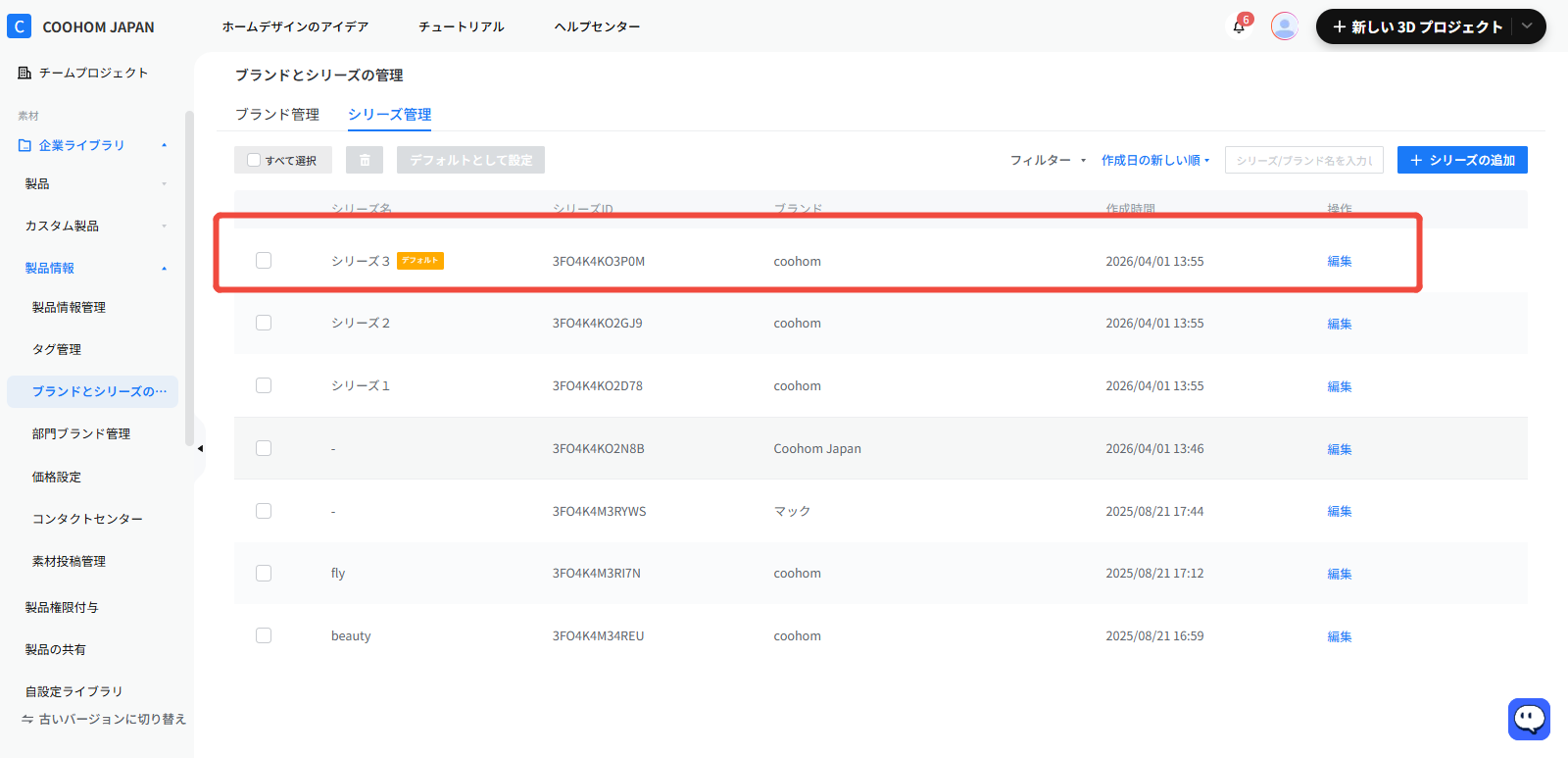This screenshot has width=1568, height=758.
Task: Open the chat assistant bubble
Action: coord(1529,719)
